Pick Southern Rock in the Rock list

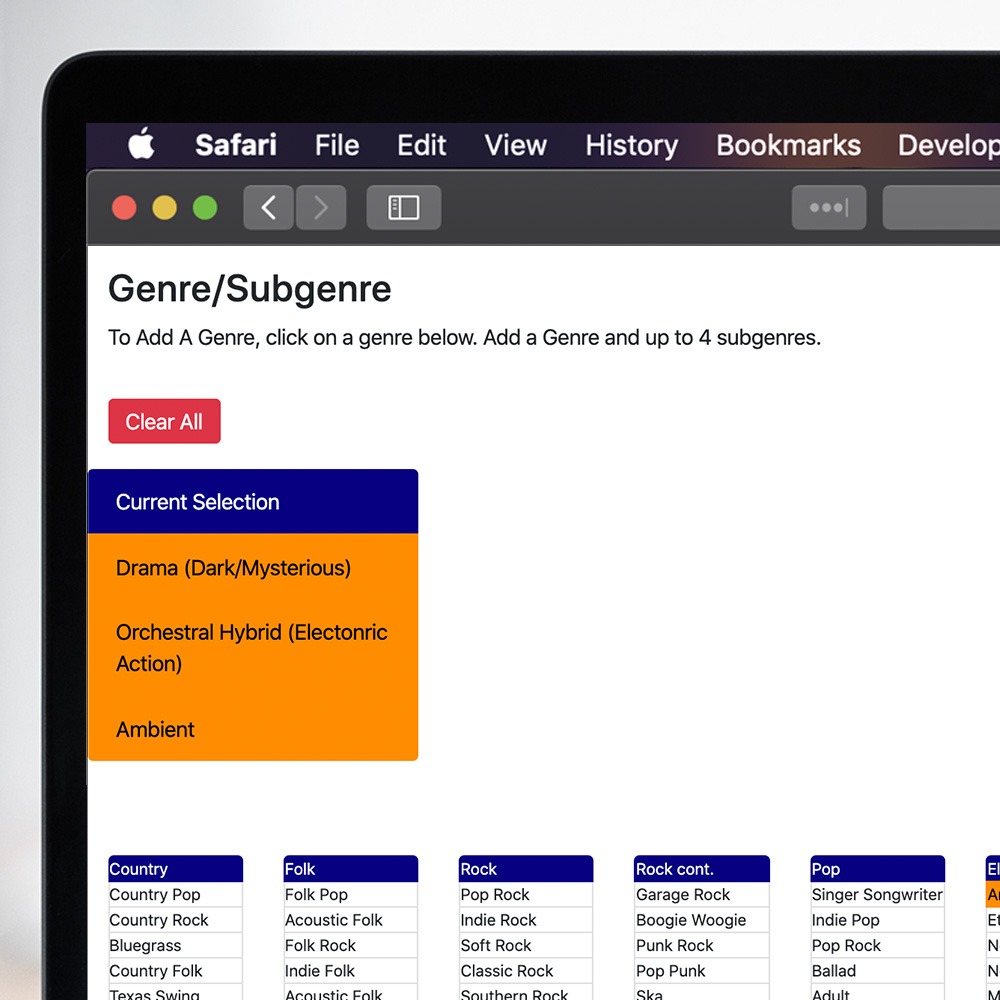click(526, 992)
